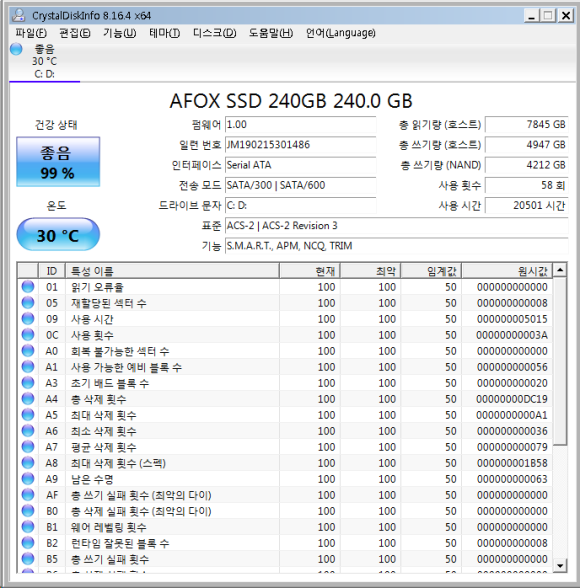The height and width of the screenshot is (588, 580).
Task: Click the scrollbar down arrow
Action: pyautogui.click(x=560, y=565)
